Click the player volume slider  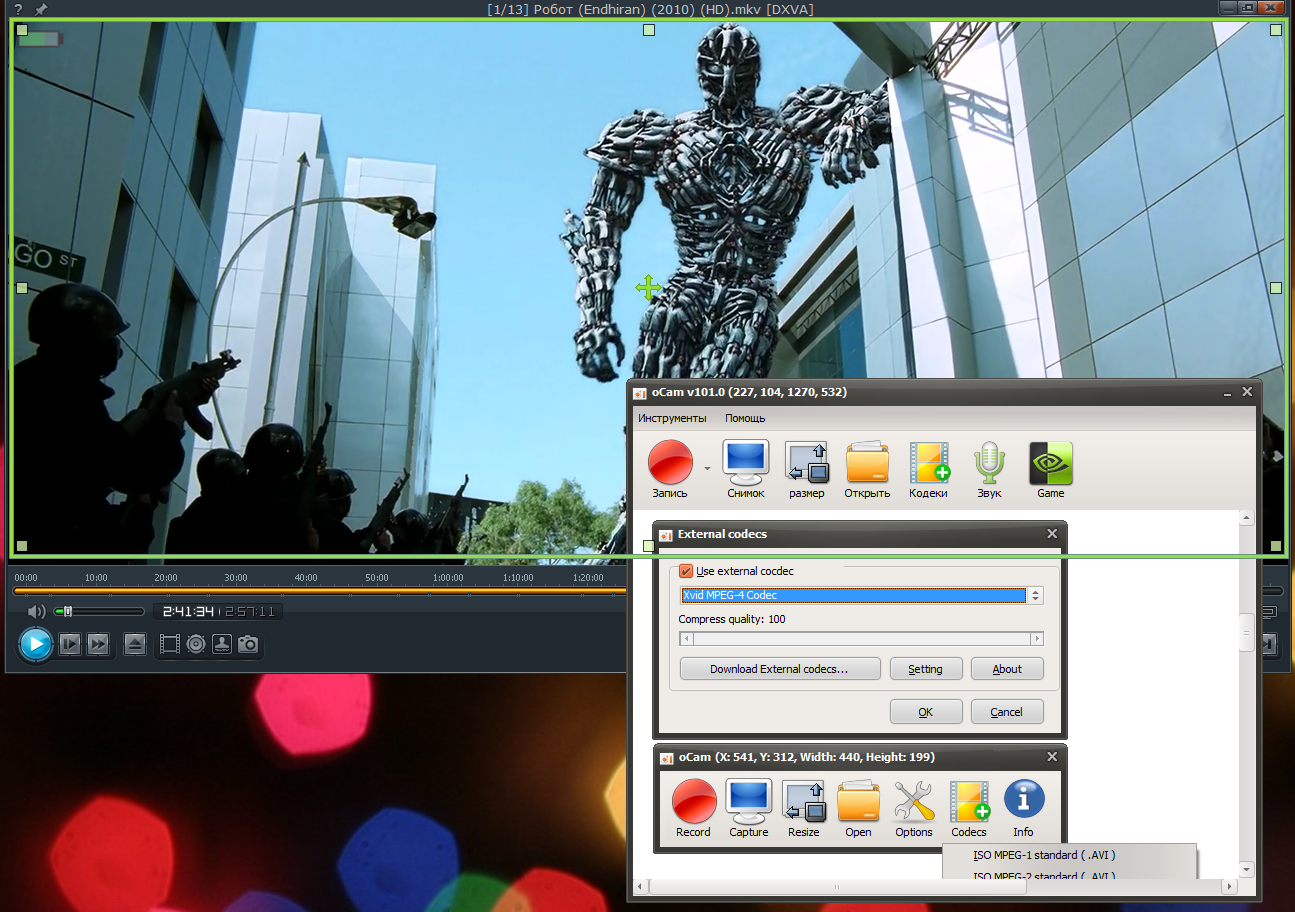pos(99,611)
